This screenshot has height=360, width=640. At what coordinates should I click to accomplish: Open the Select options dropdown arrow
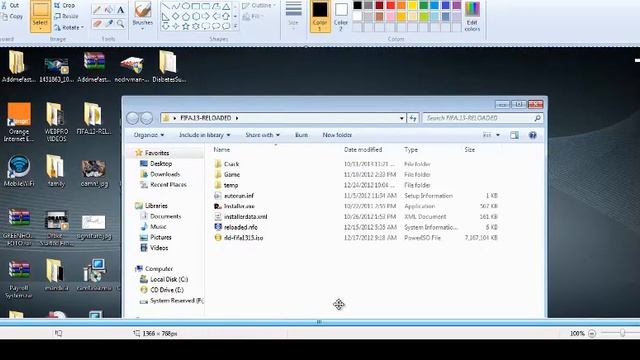click(40, 29)
